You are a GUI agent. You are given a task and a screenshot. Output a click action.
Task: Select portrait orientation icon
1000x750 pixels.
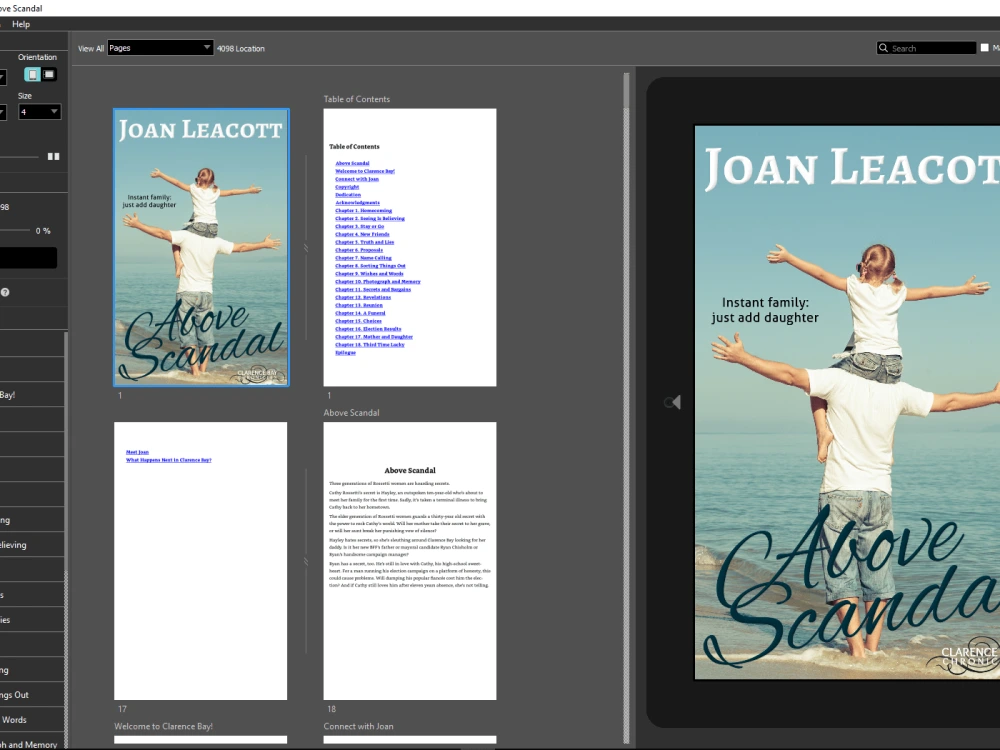(32, 75)
